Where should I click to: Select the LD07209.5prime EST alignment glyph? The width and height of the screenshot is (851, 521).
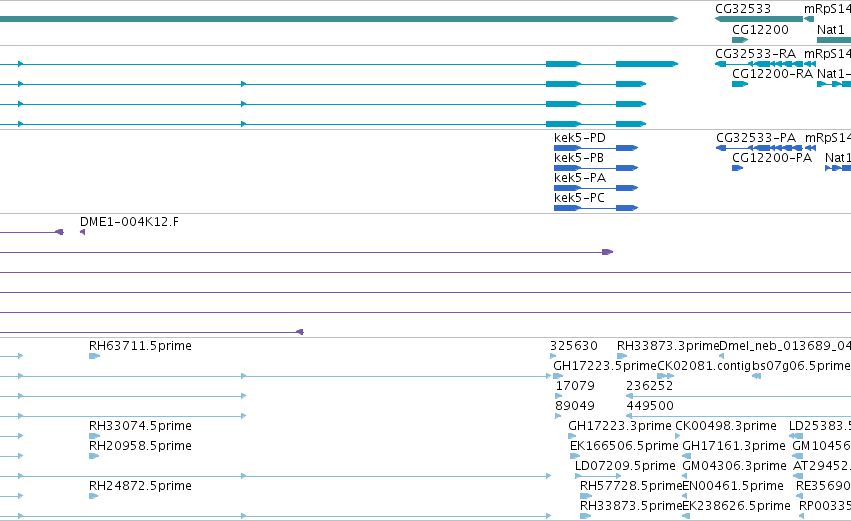coord(598,476)
